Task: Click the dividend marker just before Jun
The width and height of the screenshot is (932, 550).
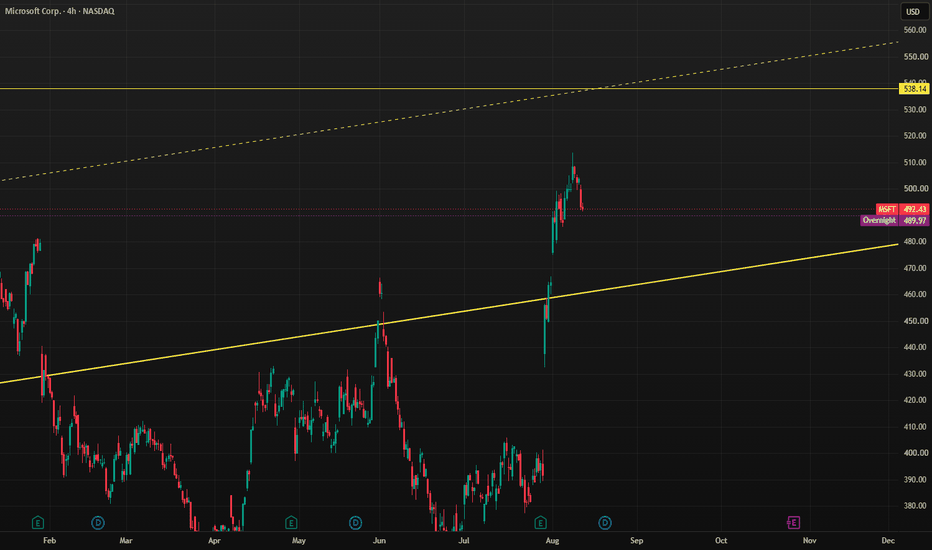Action: pyautogui.click(x=355, y=523)
